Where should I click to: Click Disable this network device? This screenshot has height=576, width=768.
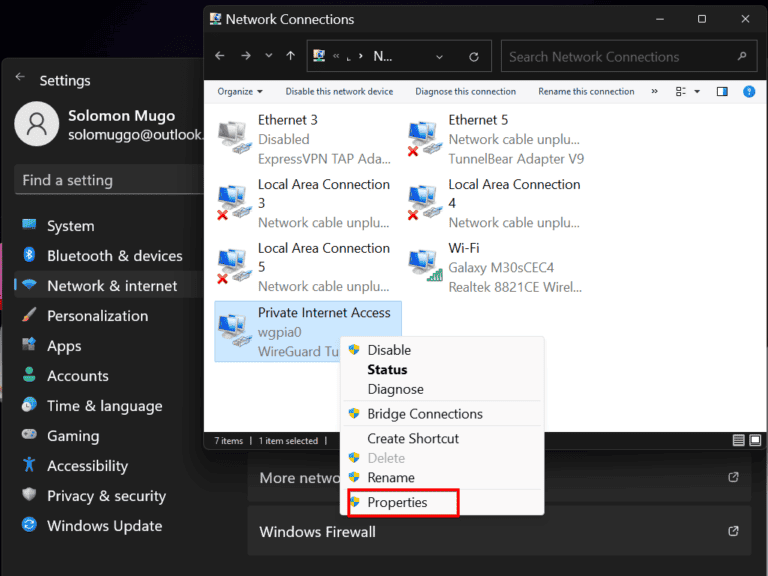(339, 91)
